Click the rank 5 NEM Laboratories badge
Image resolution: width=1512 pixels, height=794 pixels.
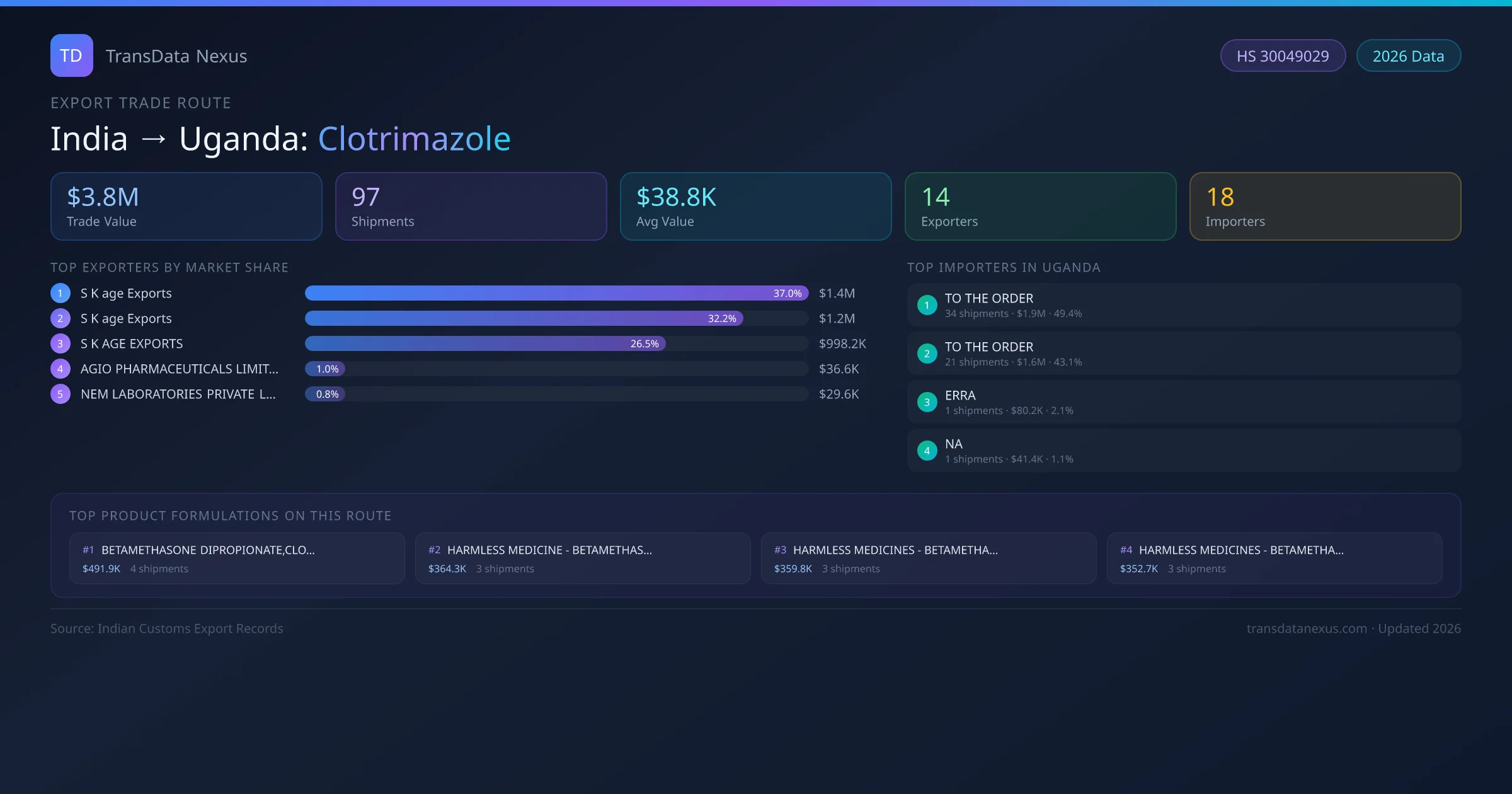[60, 394]
